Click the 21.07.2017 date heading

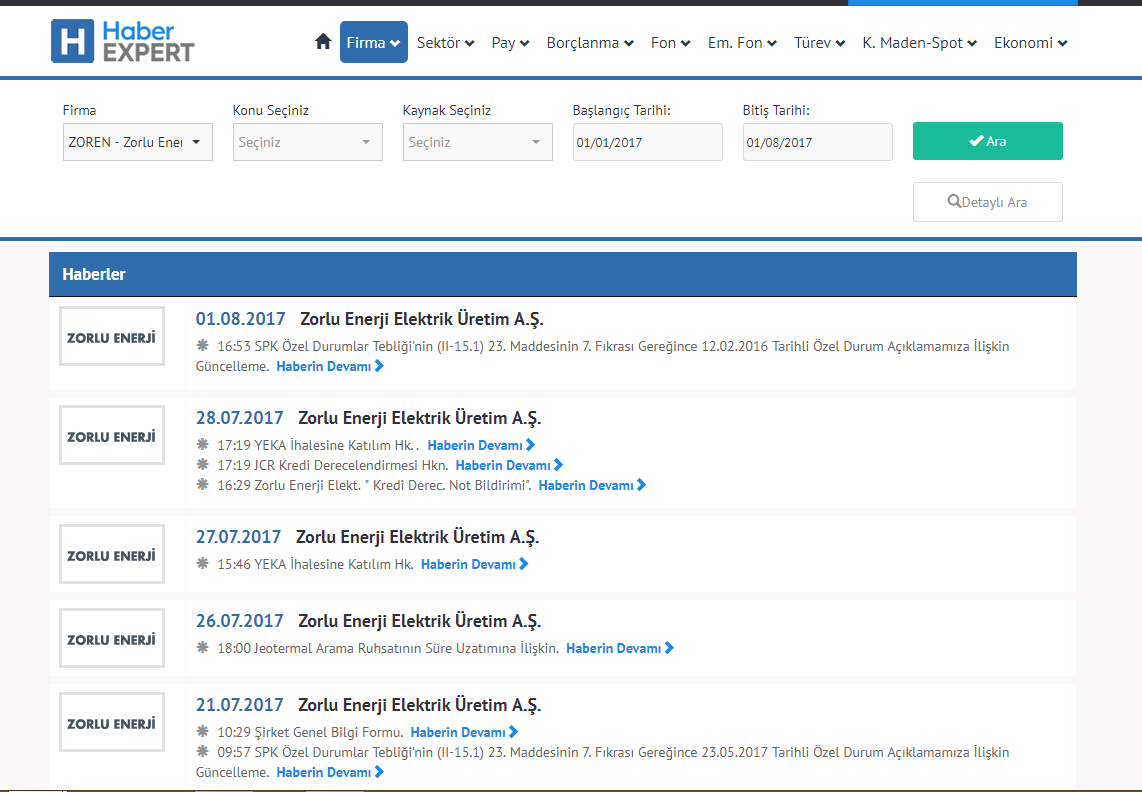click(x=240, y=705)
